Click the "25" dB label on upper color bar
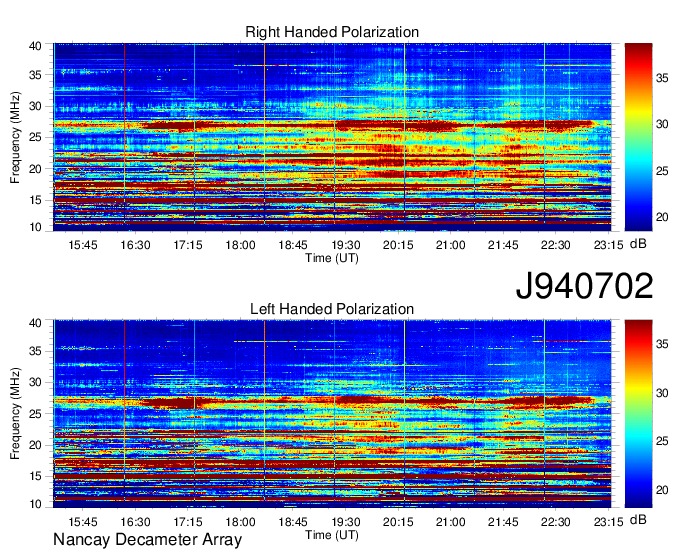The width and height of the screenshot is (680, 552). [x=662, y=171]
